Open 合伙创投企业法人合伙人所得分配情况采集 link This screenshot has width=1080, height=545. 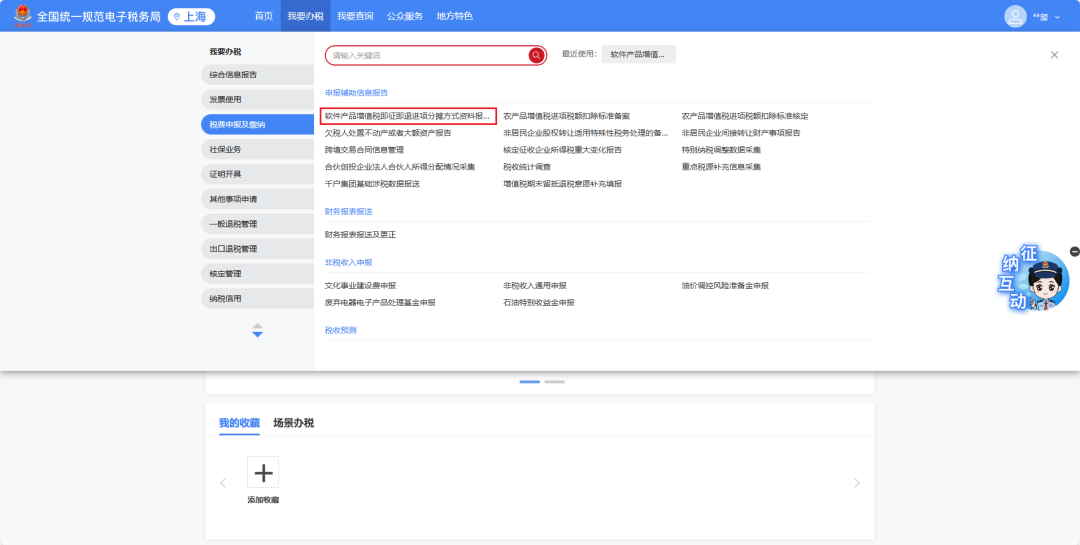400,167
